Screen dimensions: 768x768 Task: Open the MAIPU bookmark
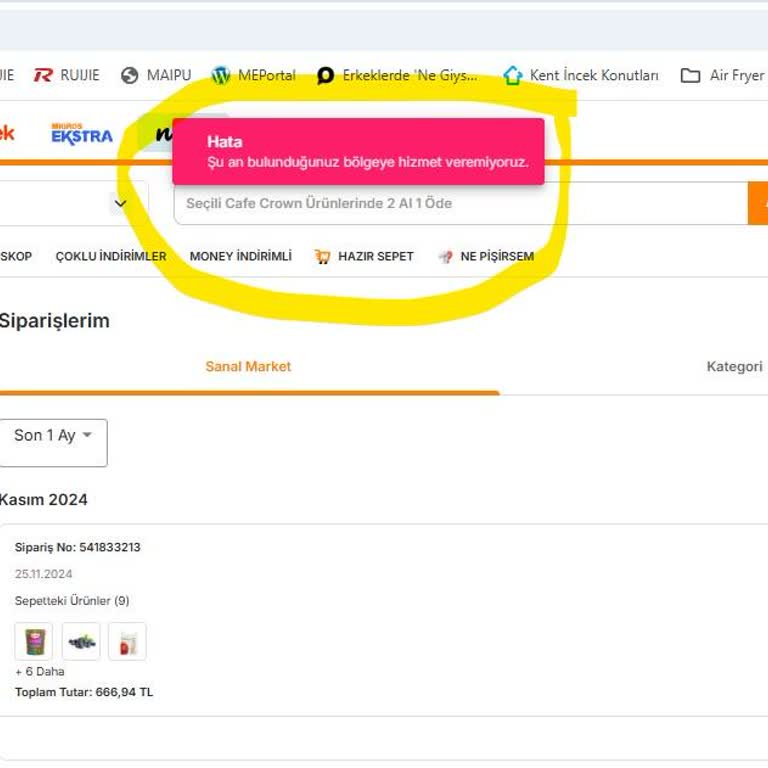click(x=156, y=75)
